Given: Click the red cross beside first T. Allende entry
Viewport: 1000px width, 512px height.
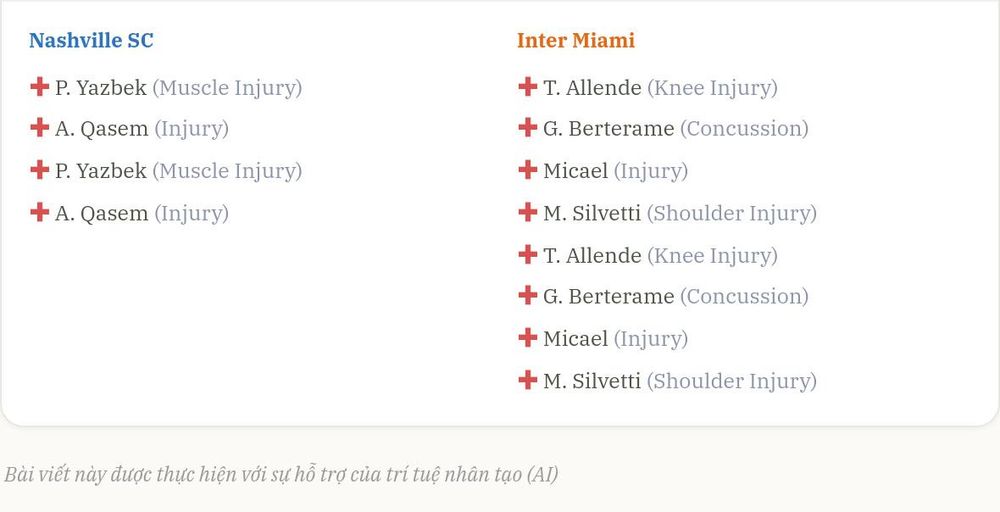Looking at the screenshot, I should [527, 86].
